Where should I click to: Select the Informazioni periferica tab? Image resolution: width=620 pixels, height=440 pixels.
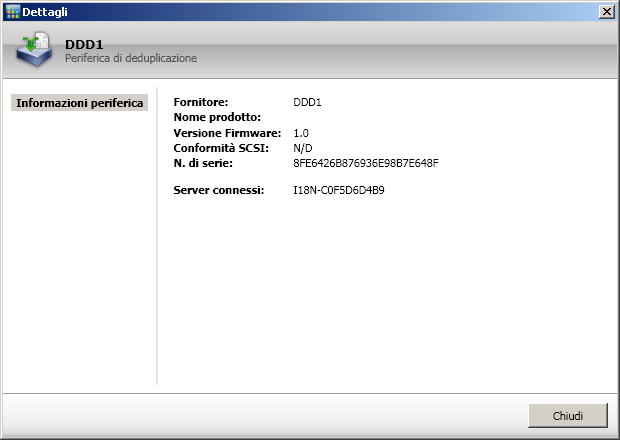pos(79,103)
